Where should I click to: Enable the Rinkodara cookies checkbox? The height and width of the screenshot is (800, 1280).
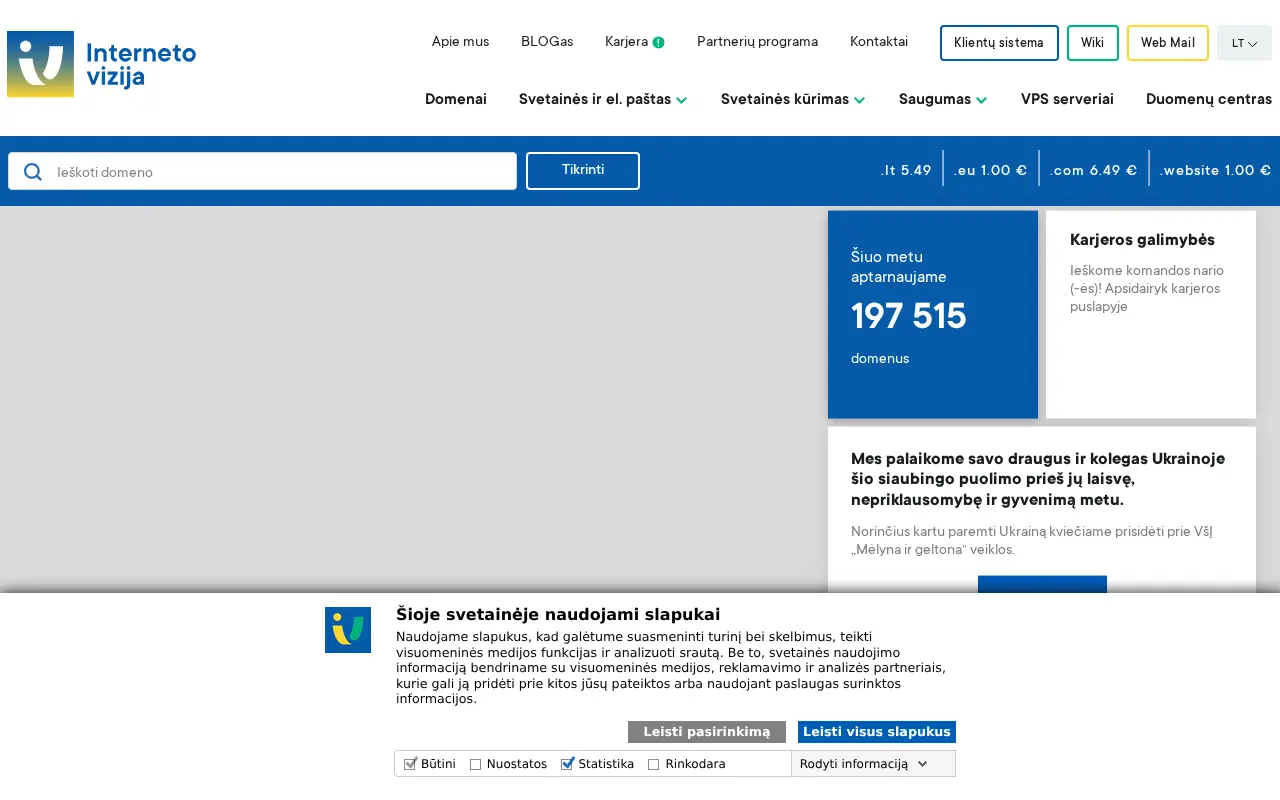point(654,764)
